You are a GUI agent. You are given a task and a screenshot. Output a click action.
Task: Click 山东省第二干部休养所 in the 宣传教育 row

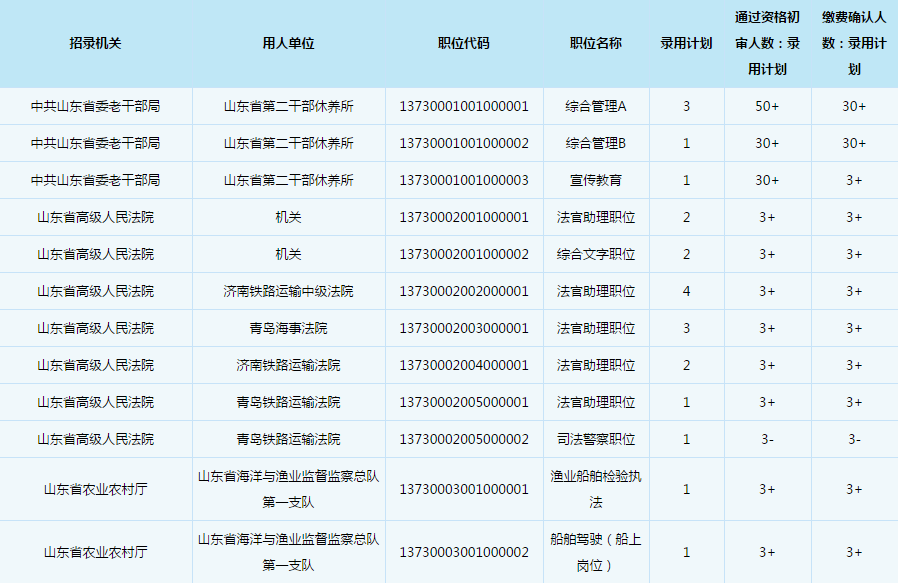(x=289, y=180)
